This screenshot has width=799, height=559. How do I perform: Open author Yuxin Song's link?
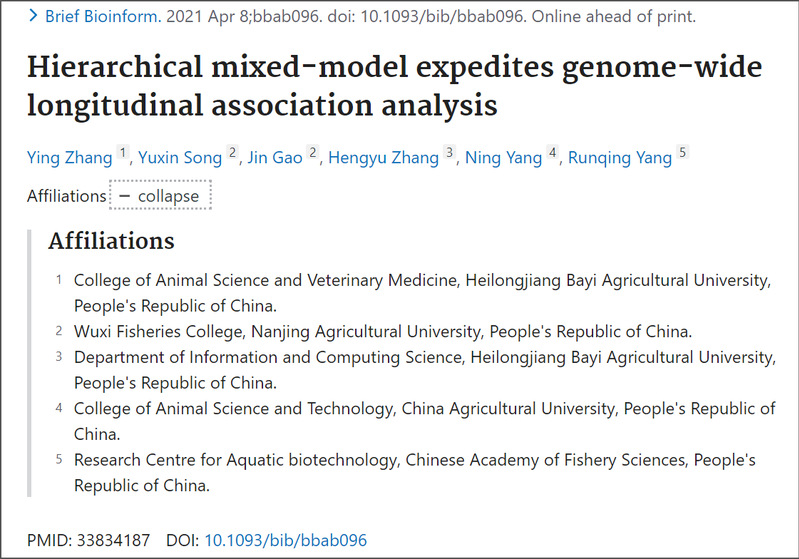point(180,157)
